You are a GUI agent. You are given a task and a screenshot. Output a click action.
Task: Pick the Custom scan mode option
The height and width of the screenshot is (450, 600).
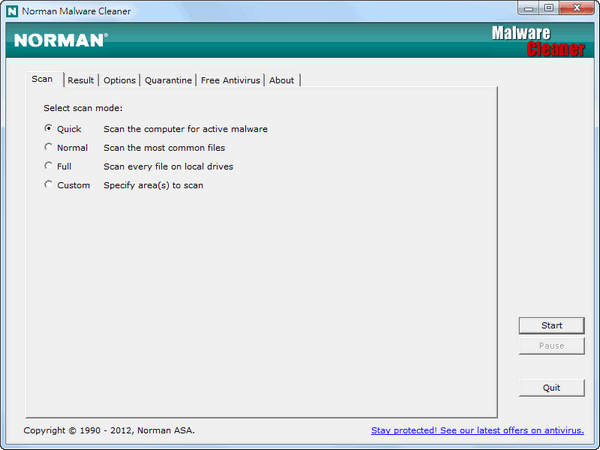point(48,184)
